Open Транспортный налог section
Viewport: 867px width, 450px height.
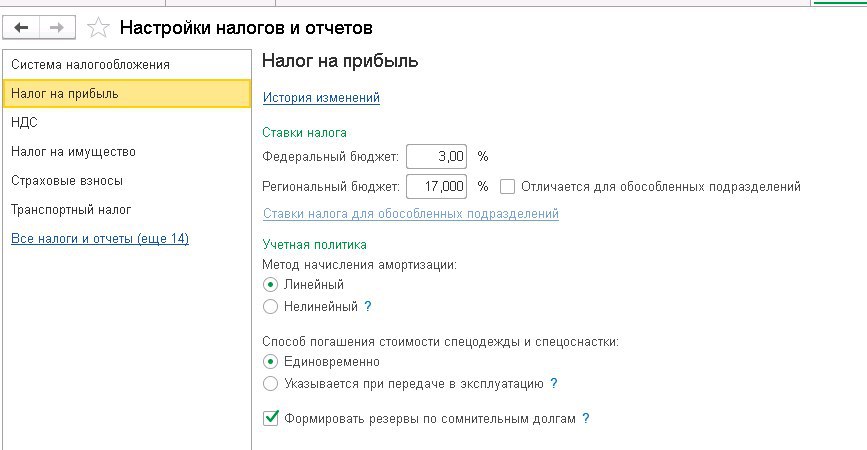[x=127, y=210]
